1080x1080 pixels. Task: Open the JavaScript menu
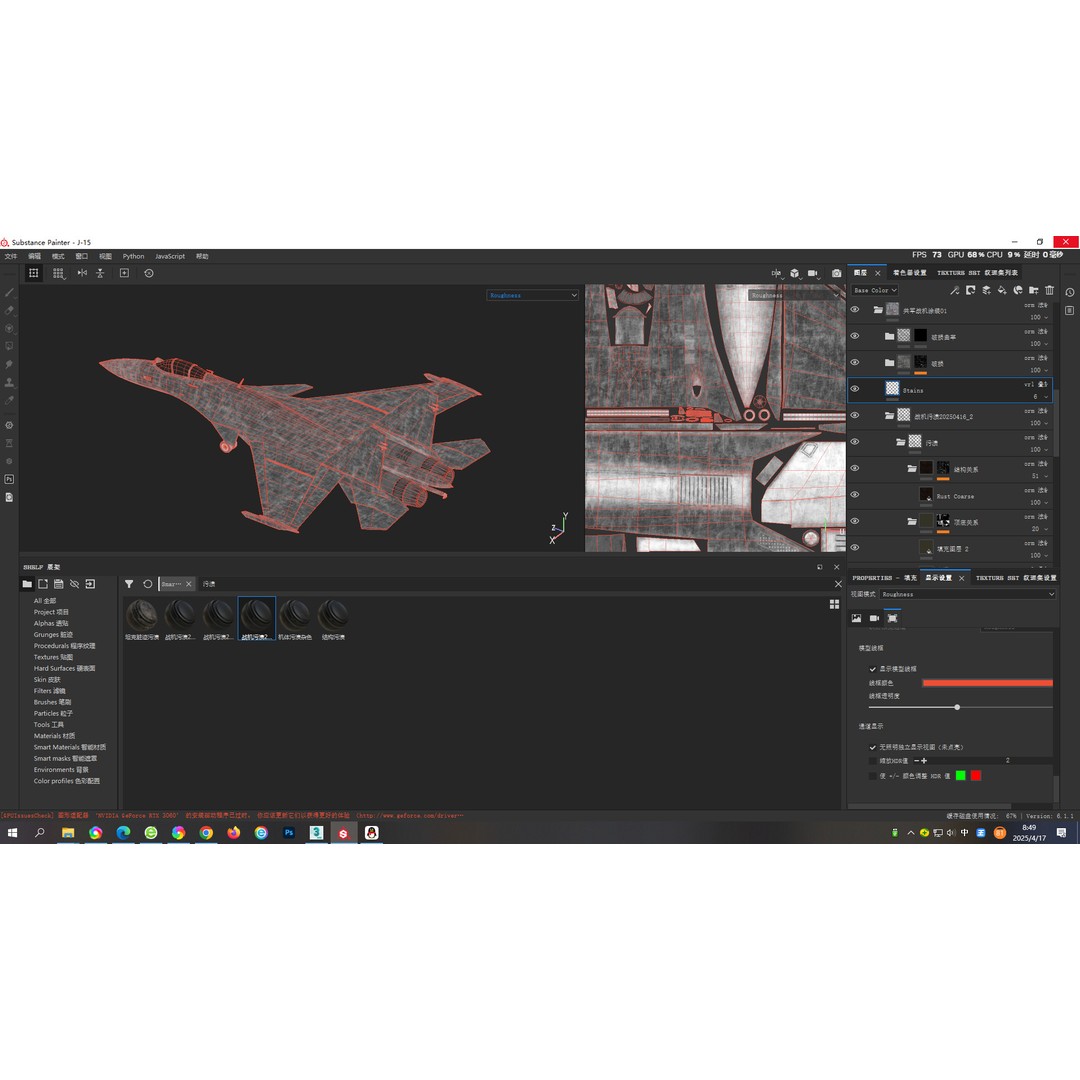pos(170,256)
